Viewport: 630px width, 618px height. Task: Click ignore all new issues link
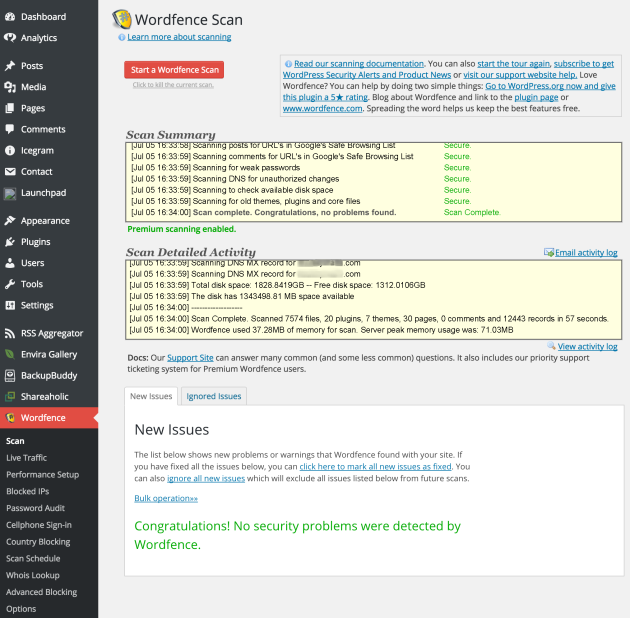206,479
